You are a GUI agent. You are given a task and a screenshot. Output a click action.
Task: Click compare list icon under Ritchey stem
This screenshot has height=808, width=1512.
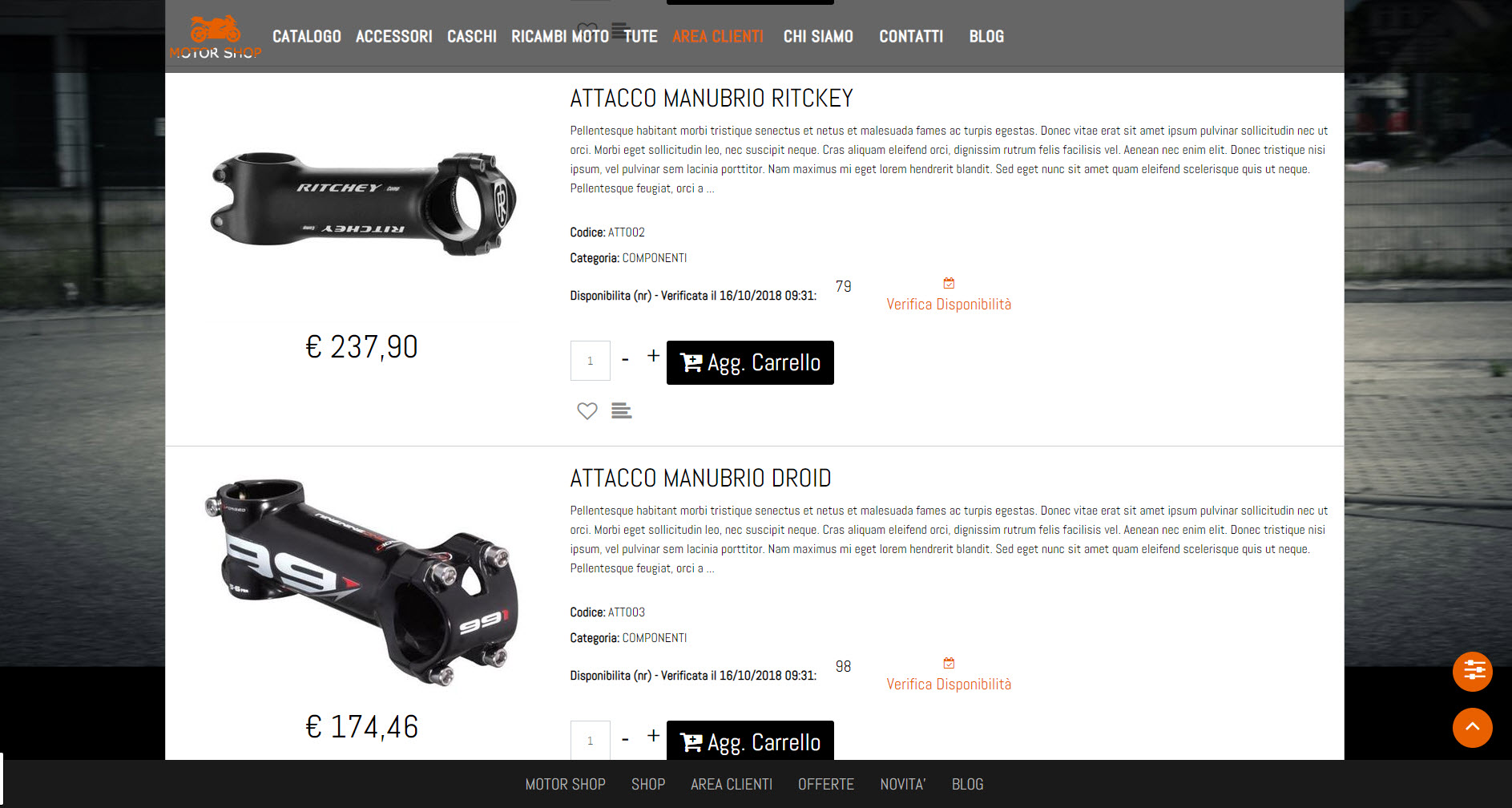click(621, 411)
